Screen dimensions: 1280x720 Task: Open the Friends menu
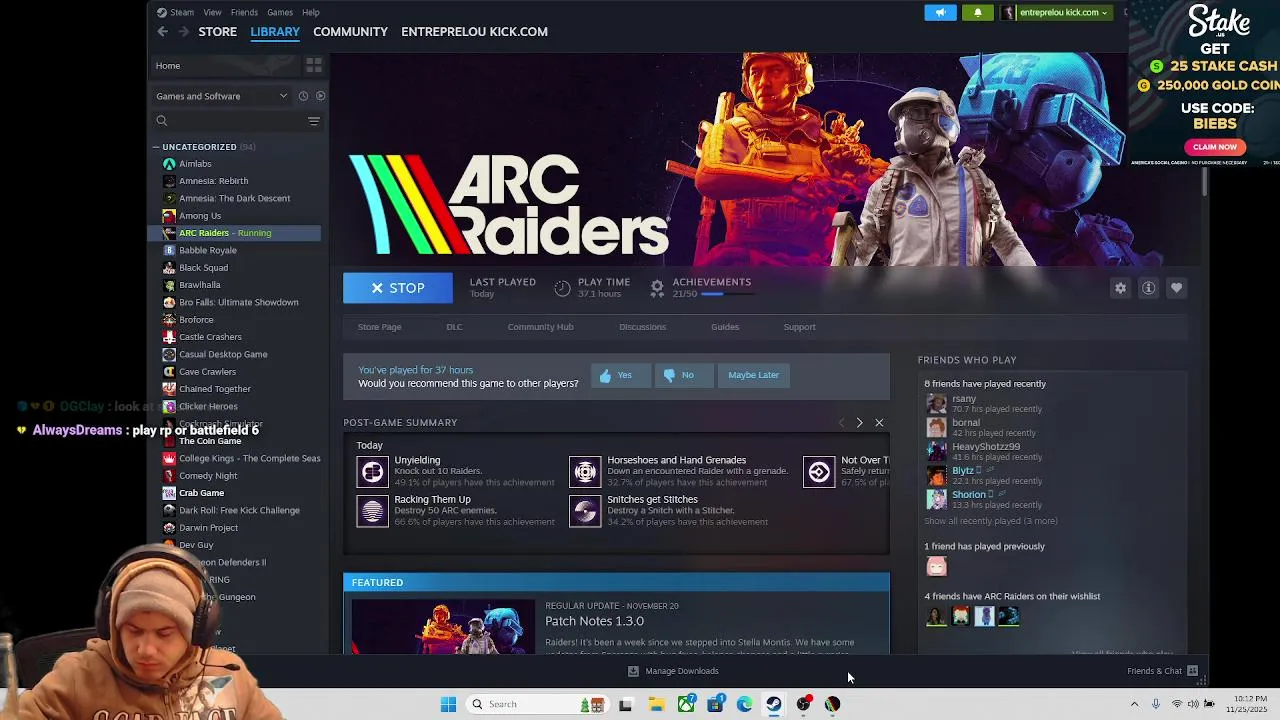pyautogui.click(x=244, y=12)
